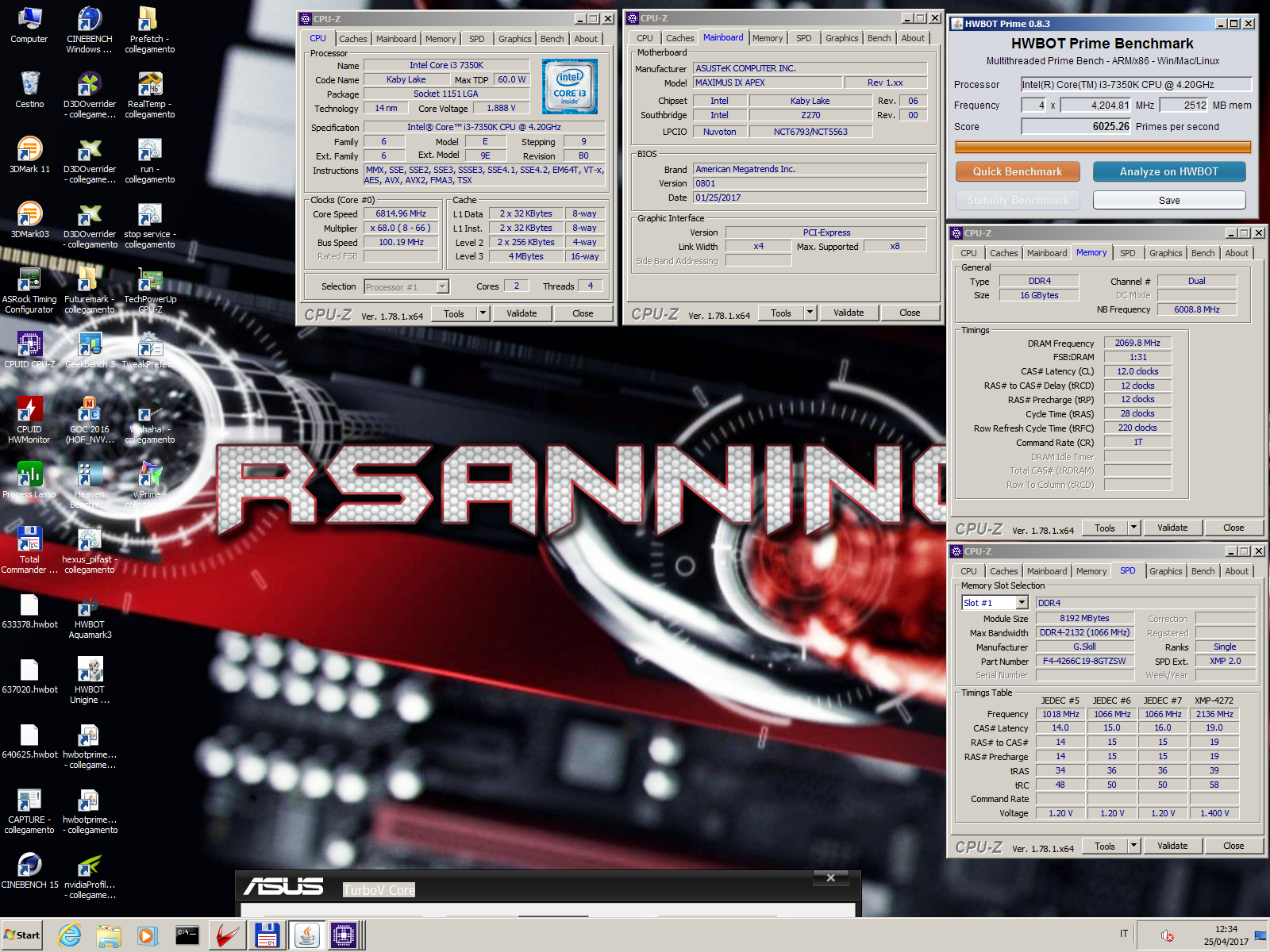Open GOC 2016 desktop icon
The image size is (1270, 952).
pos(90,420)
